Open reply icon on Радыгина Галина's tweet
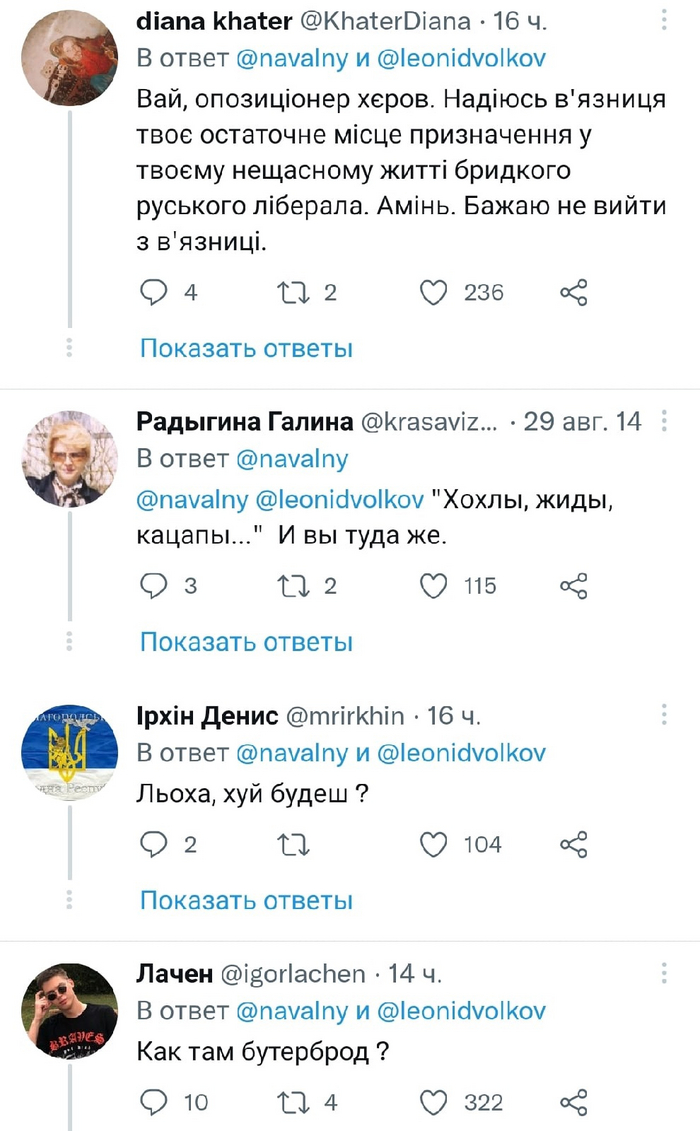Viewport: 700px width, 1131px height. click(x=154, y=586)
